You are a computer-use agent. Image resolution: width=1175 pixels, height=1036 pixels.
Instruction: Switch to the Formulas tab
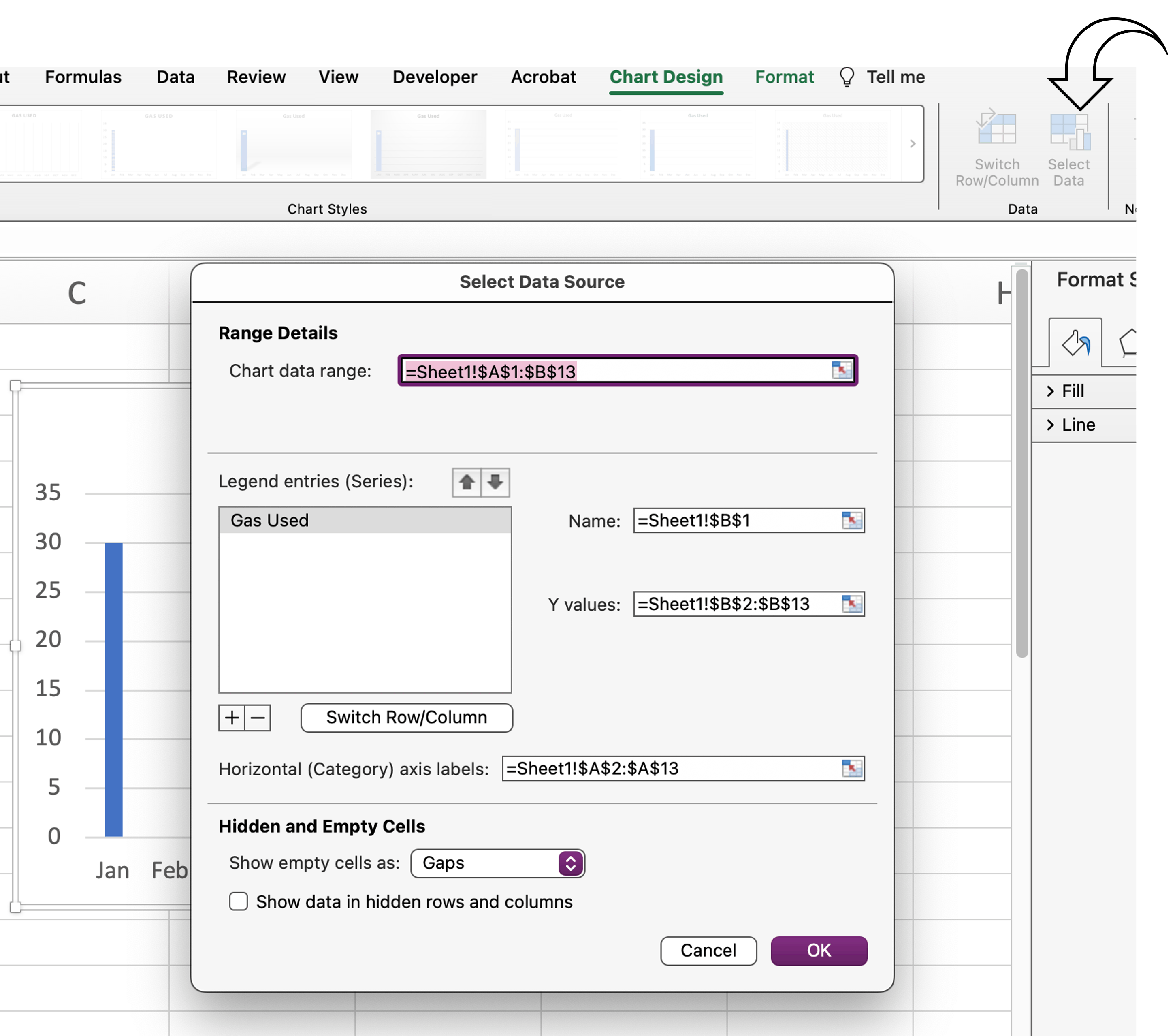[83, 77]
